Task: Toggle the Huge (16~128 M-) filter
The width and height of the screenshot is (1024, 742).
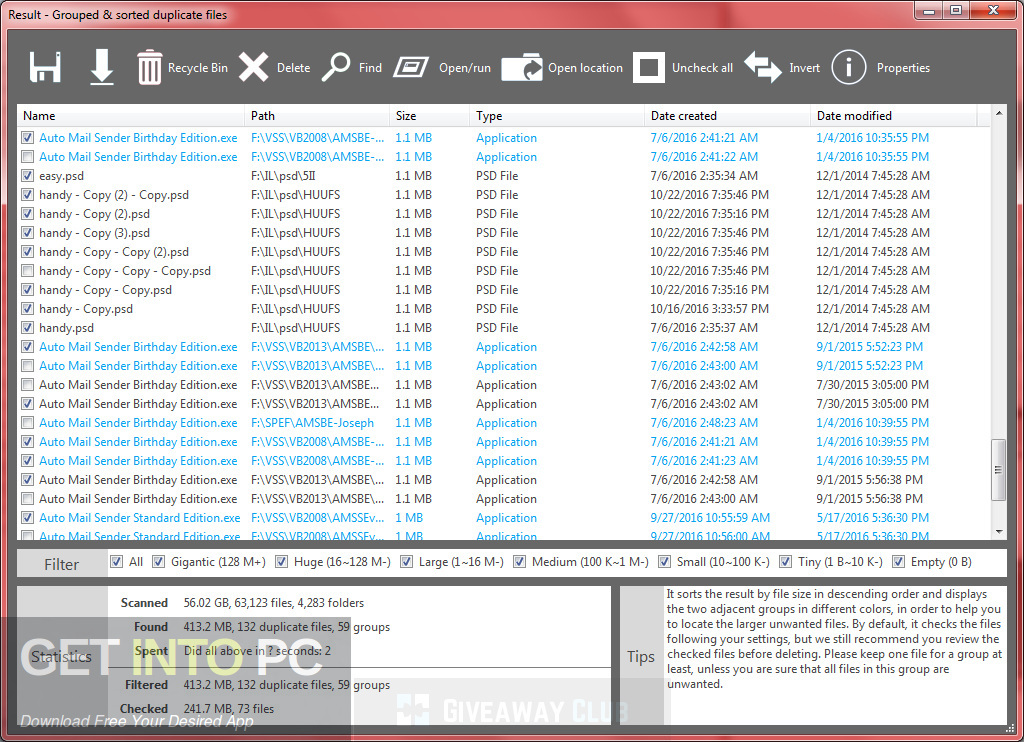Action: click(x=281, y=562)
